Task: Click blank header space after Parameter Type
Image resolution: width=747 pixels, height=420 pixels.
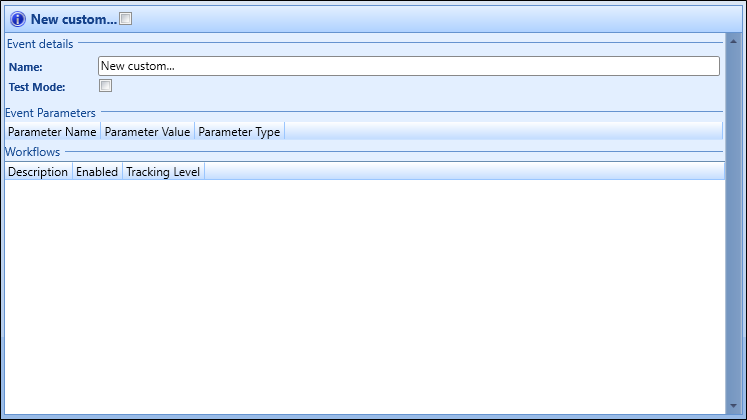Action: [x=500, y=131]
